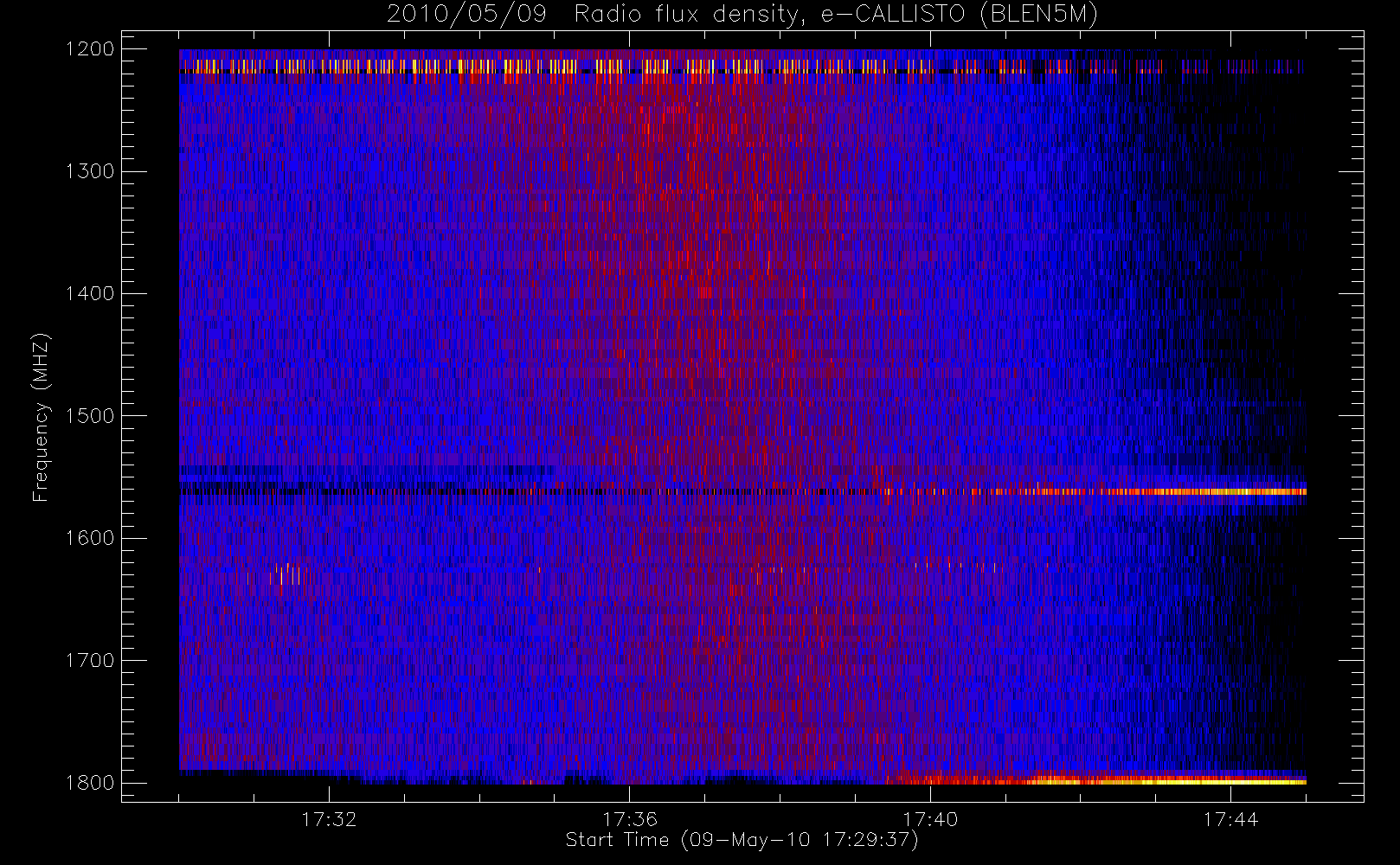Click the 17:32 time tick label
This screenshot has width=1400, height=865.
(x=329, y=819)
